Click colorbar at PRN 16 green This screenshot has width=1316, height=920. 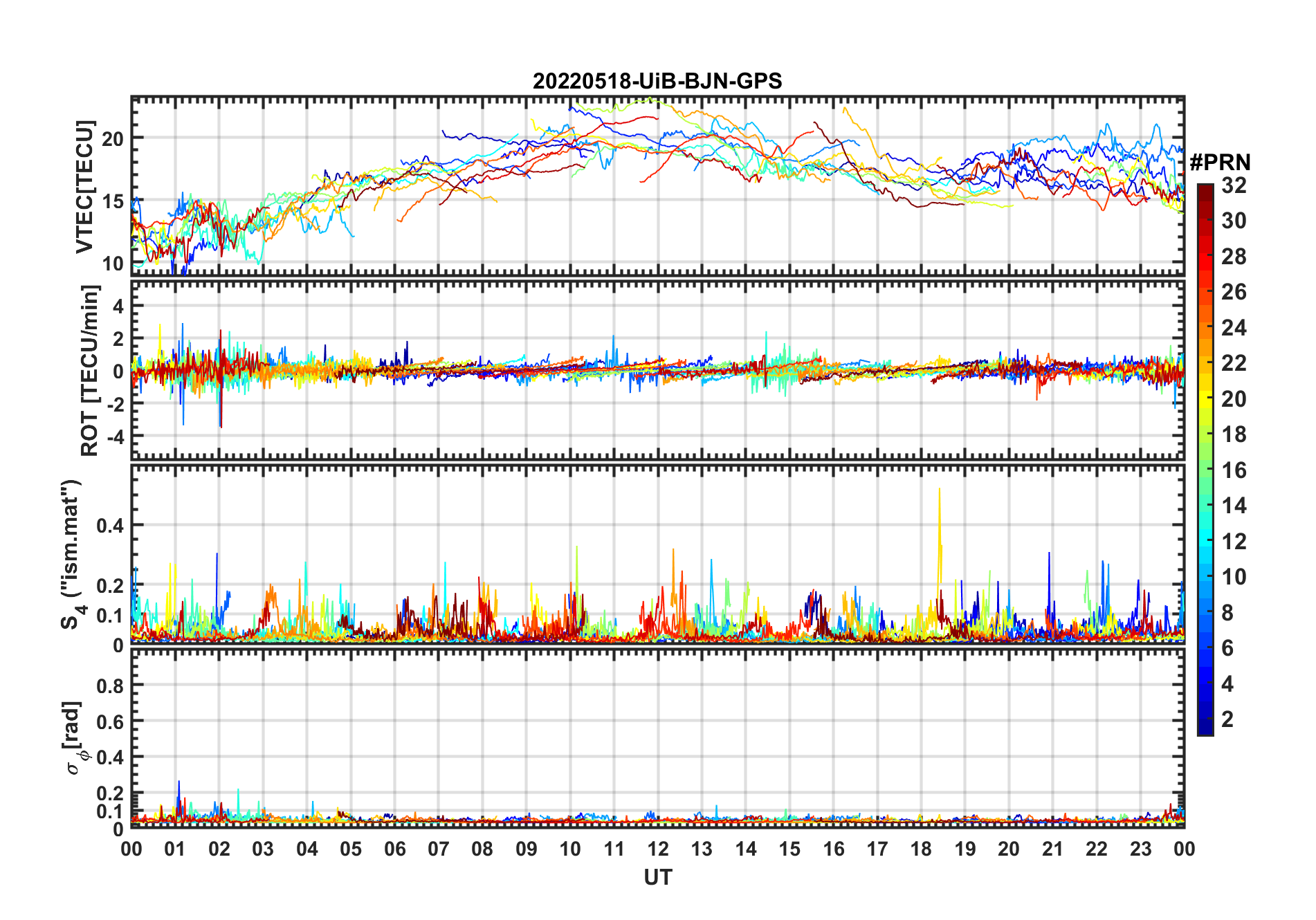(x=1205, y=470)
